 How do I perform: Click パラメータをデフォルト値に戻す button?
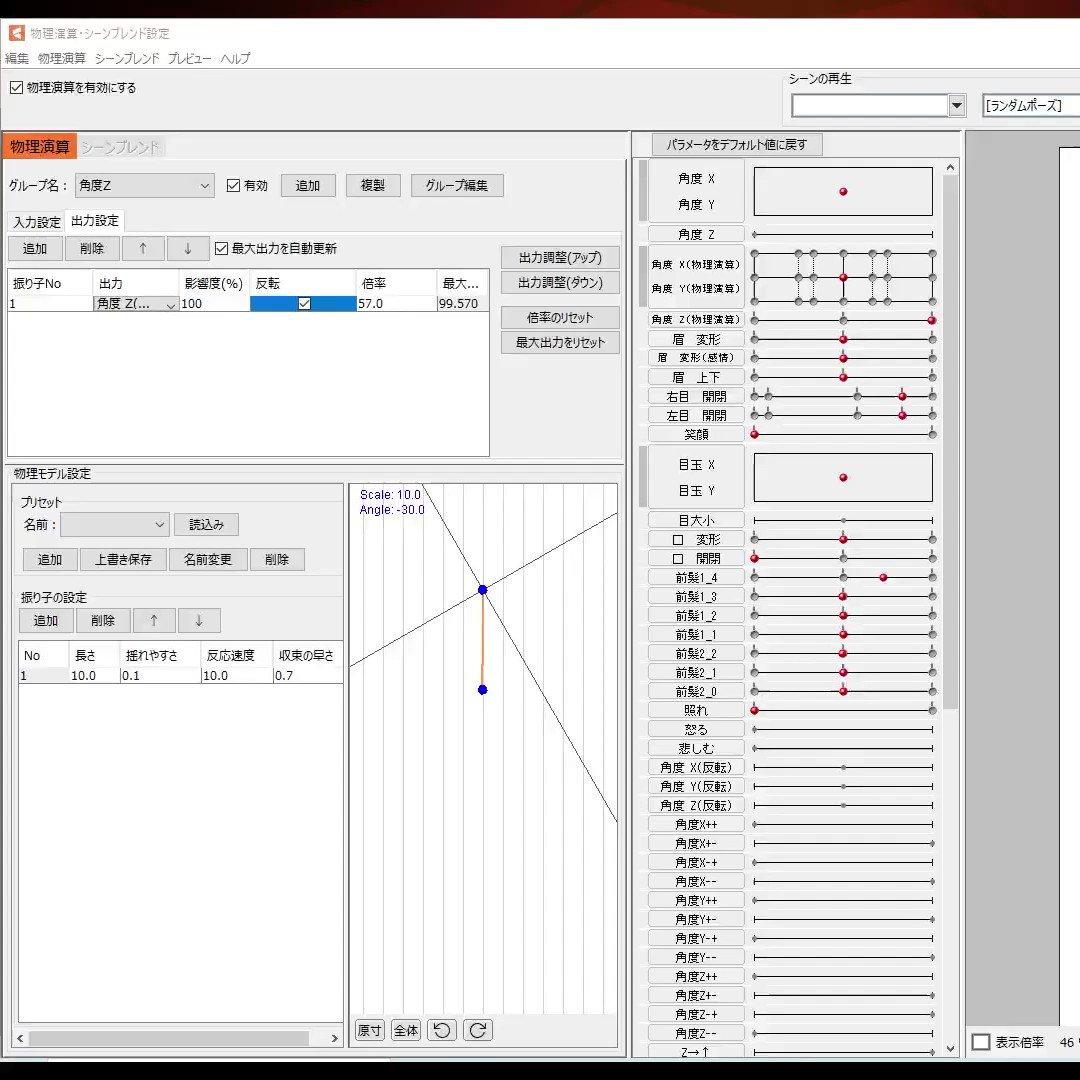tap(737, 145)
